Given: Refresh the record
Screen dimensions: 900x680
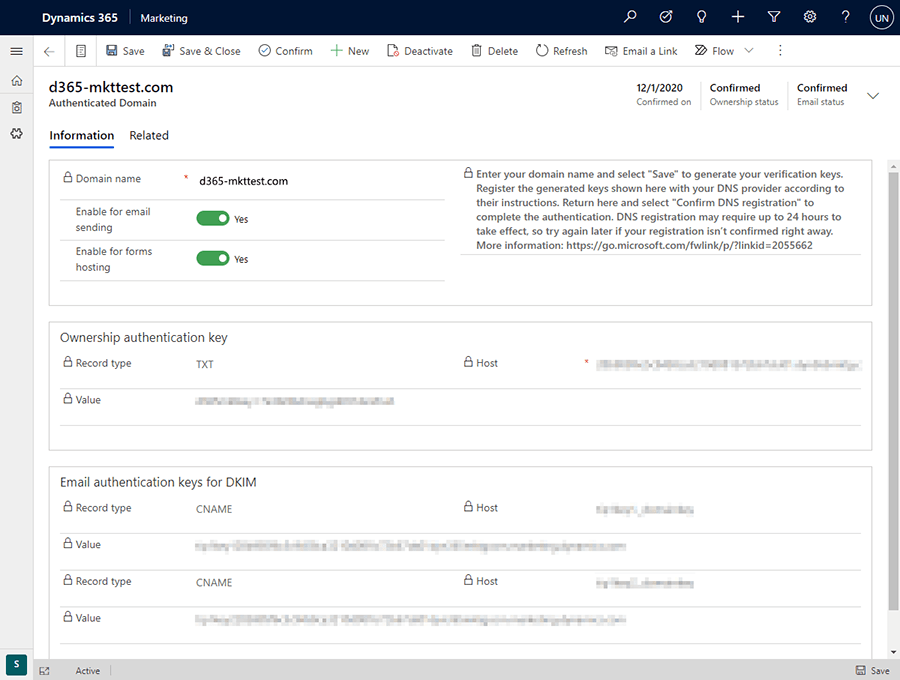Looking at the screenshot, I should 561,51.
